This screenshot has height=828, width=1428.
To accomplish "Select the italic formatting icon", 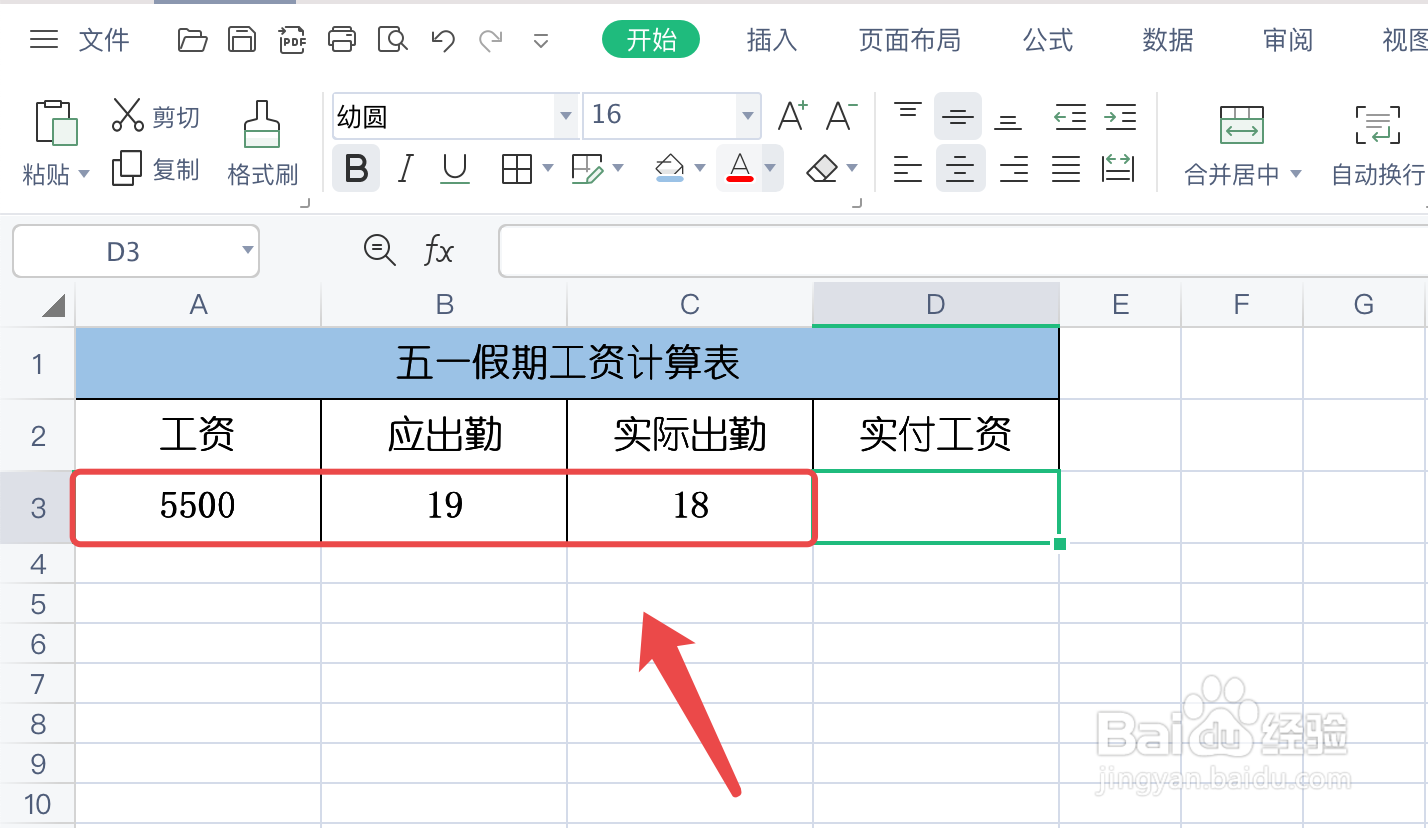I will (x=405, y=168).
